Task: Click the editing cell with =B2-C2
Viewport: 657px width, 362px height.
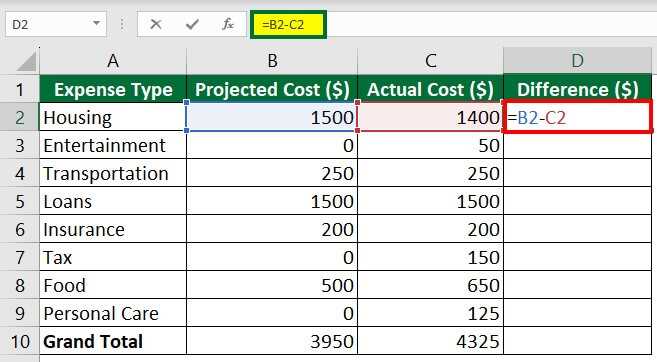Action: pyautogui.click(x=577, y=117)
